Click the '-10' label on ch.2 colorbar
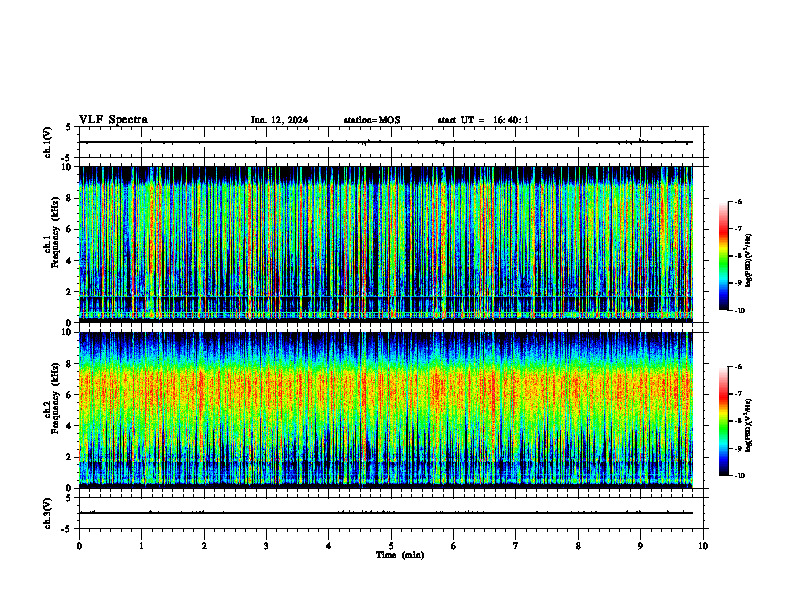Screen dimensions: 792x612 (x=739, y=476)
